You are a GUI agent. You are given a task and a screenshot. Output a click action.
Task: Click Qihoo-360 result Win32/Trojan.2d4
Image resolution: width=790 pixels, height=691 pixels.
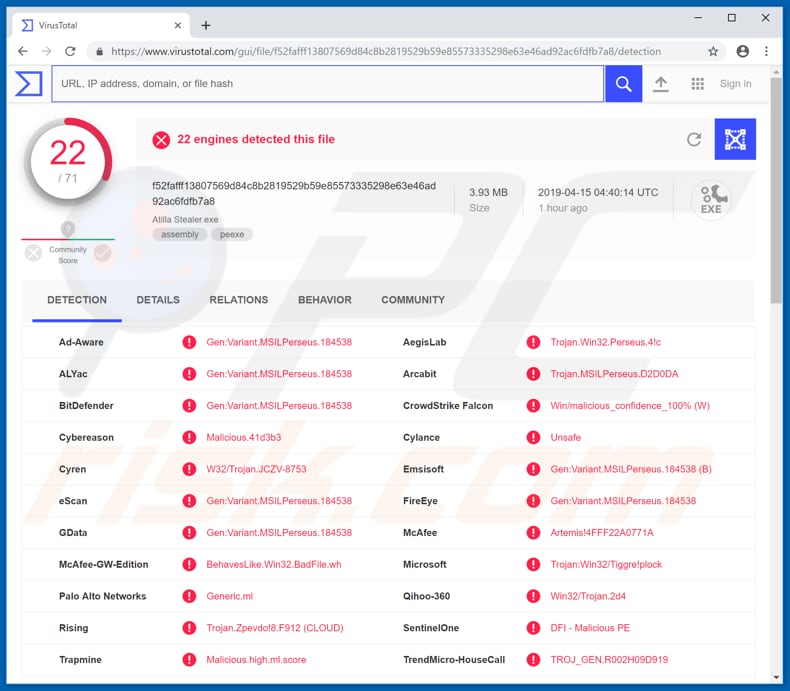click(x=588, y=596)
